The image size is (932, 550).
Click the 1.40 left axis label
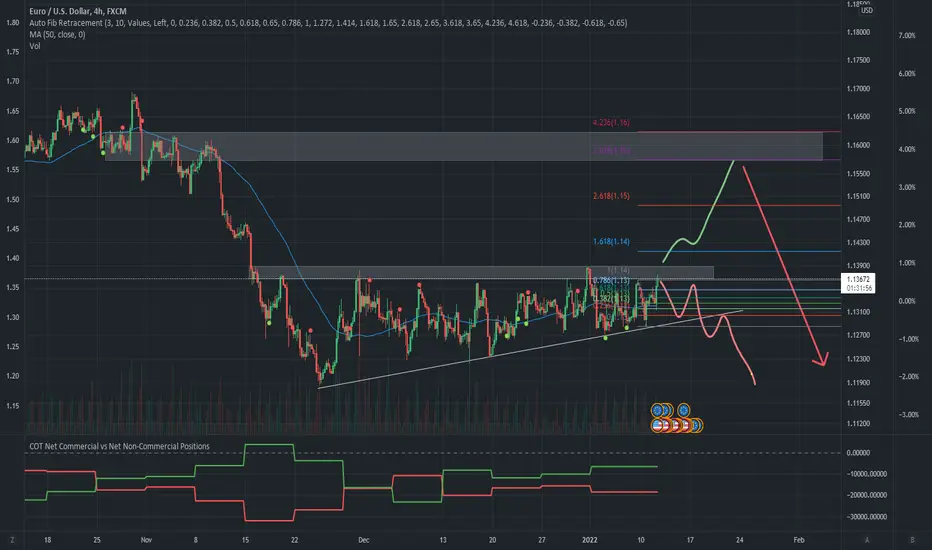pos(12,258)
